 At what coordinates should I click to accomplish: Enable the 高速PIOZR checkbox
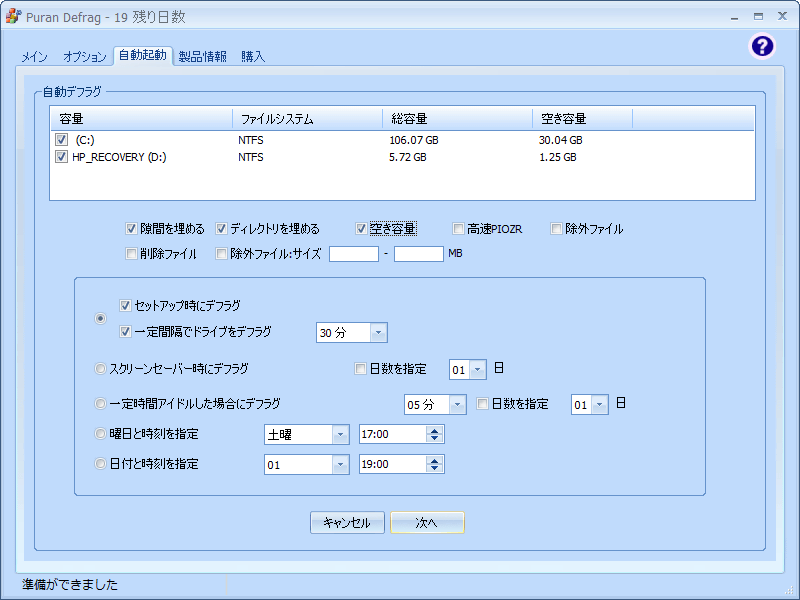[458, 229]
